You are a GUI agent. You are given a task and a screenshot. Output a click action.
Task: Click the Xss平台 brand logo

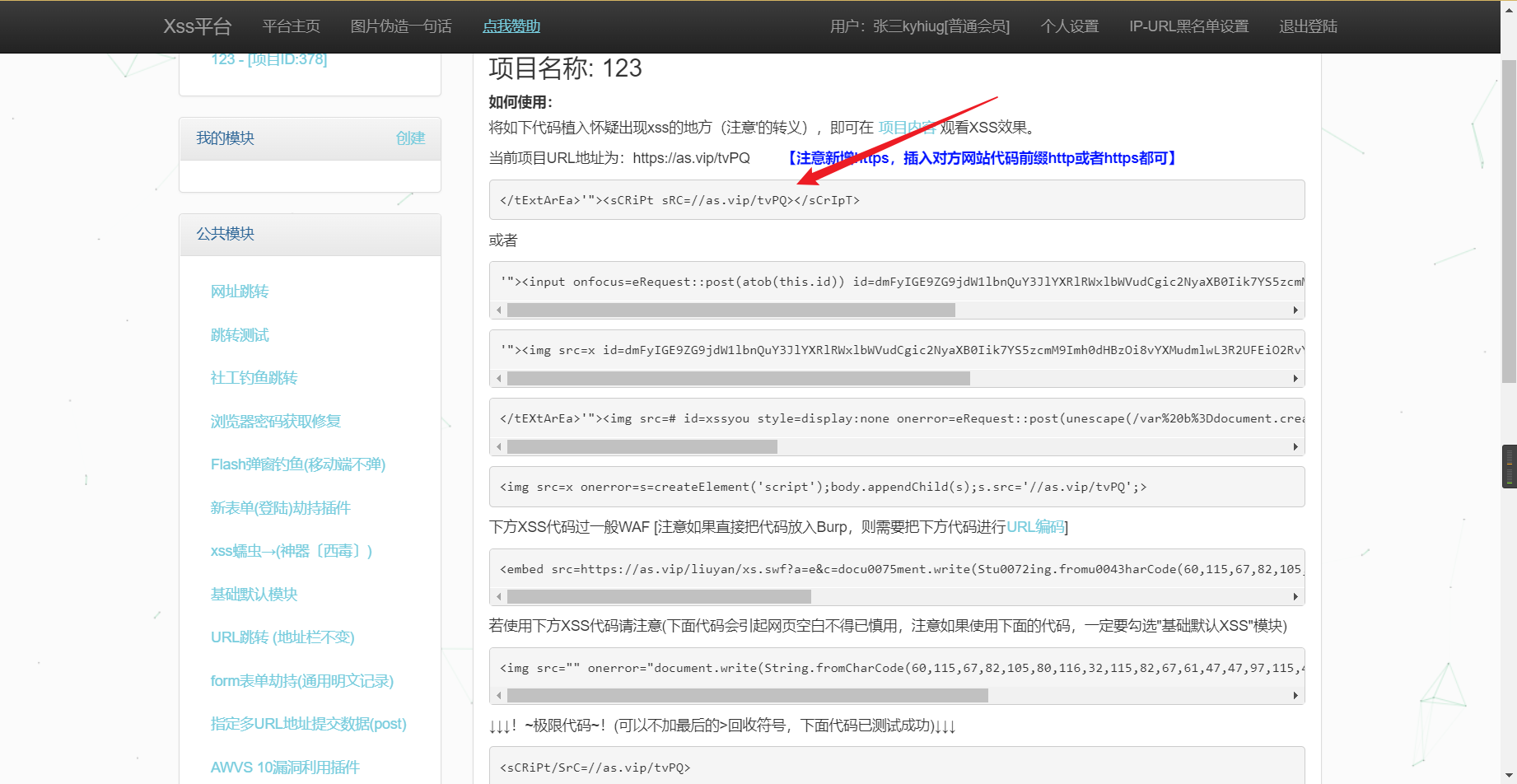tap(198, 26)
